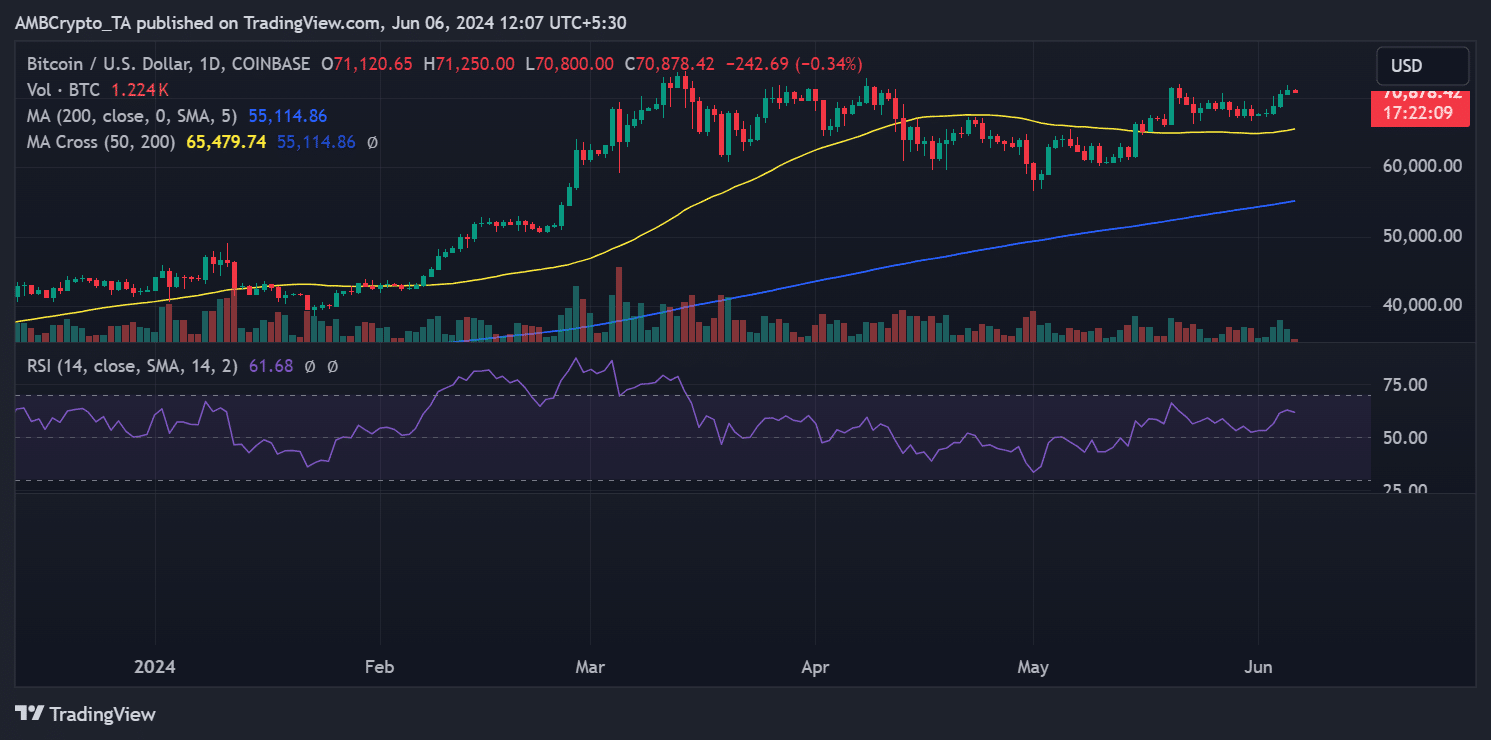
Task: Click the high value H71,250.00
Action: (468, 63)
